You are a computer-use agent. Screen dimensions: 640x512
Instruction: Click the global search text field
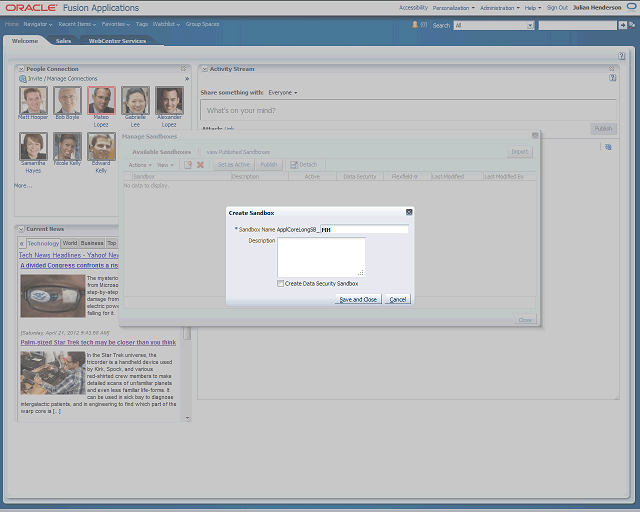tap(577, 25)
